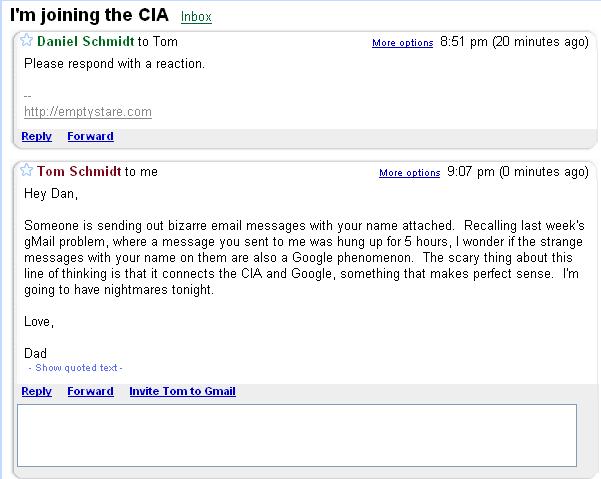Viewport: 601px width, 479px height.
Task: Star the message from Tom Schmidt
Action: [x=27, y=171]
